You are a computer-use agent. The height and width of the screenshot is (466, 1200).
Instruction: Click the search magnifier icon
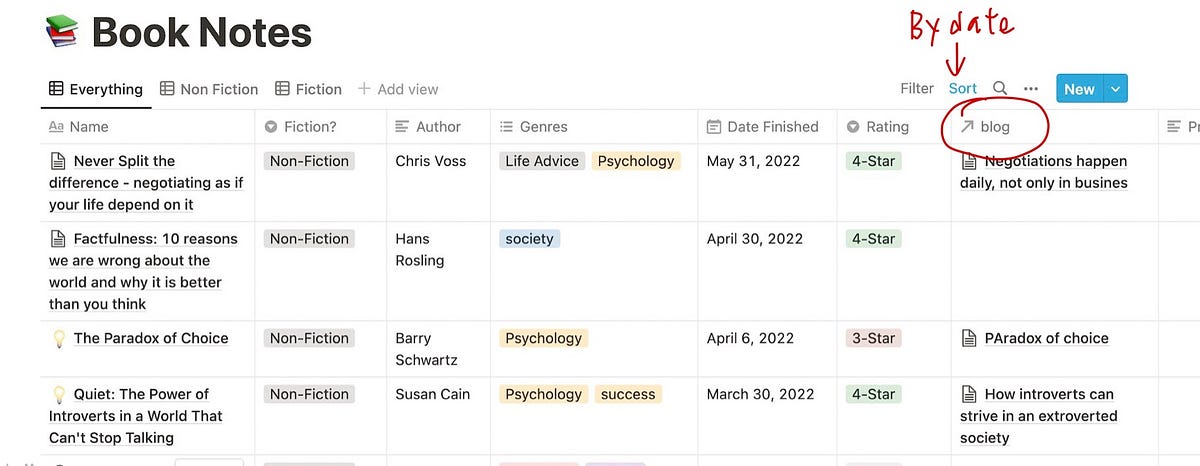pyautogui.click(x=1000, y=89)
